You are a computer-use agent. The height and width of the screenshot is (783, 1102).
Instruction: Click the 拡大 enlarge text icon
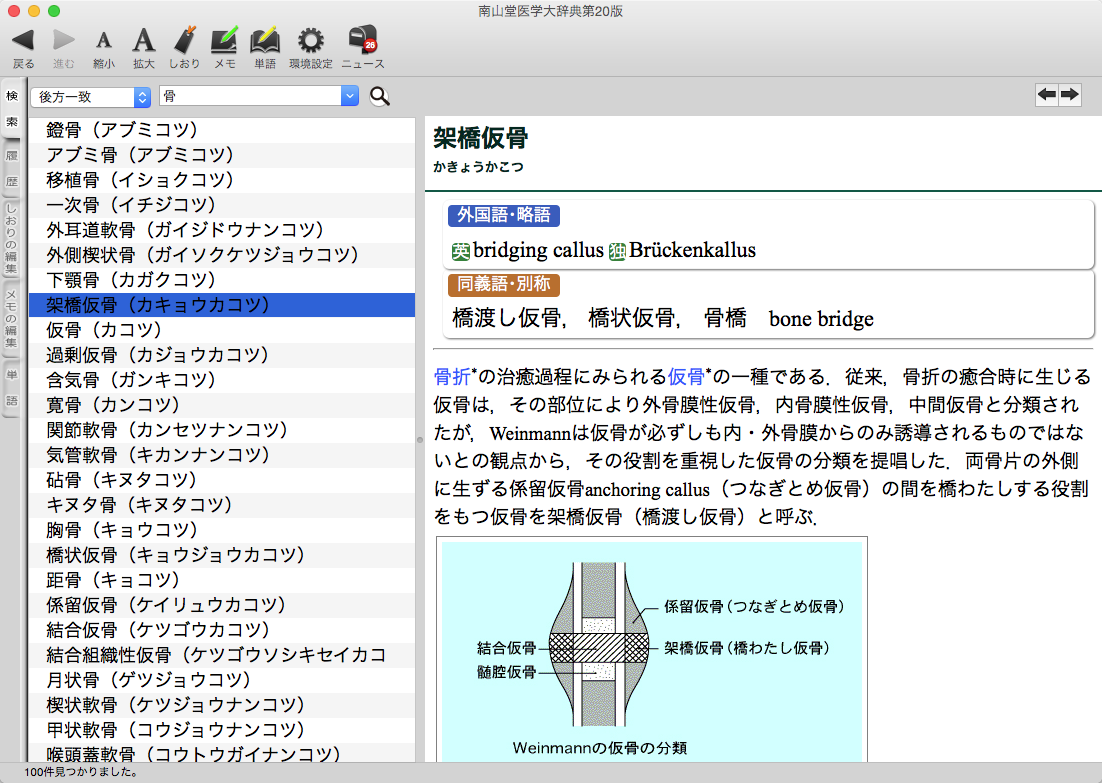point(144,41)
